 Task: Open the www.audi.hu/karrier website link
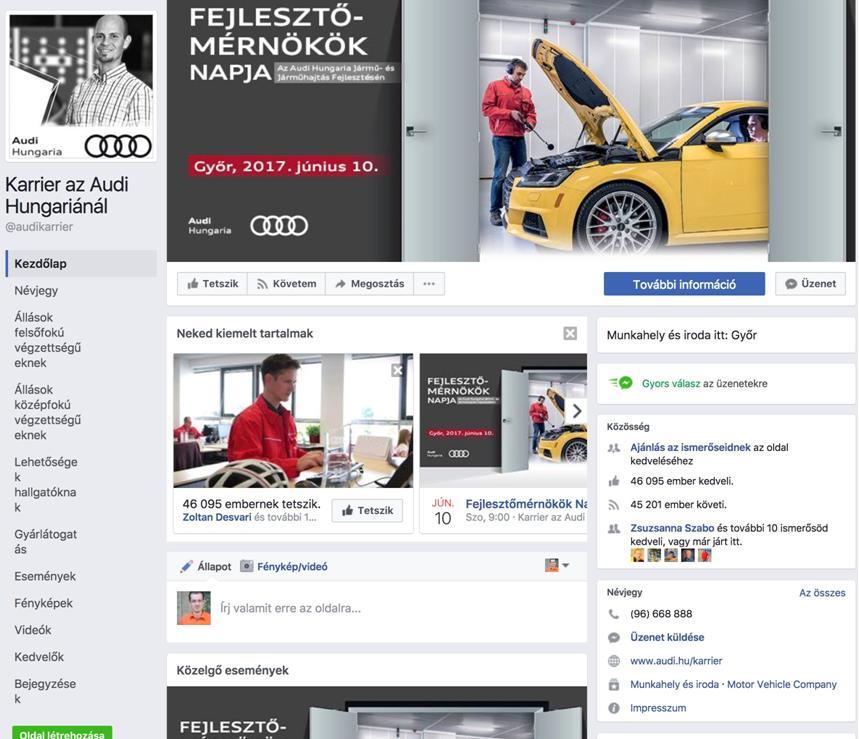coord(676,661)
